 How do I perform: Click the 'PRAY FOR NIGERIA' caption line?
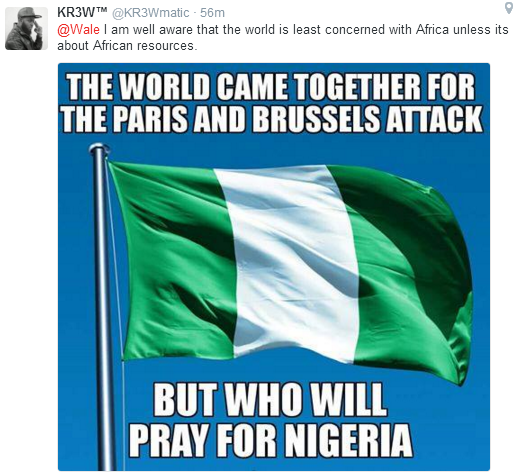[x=270, y=440]
